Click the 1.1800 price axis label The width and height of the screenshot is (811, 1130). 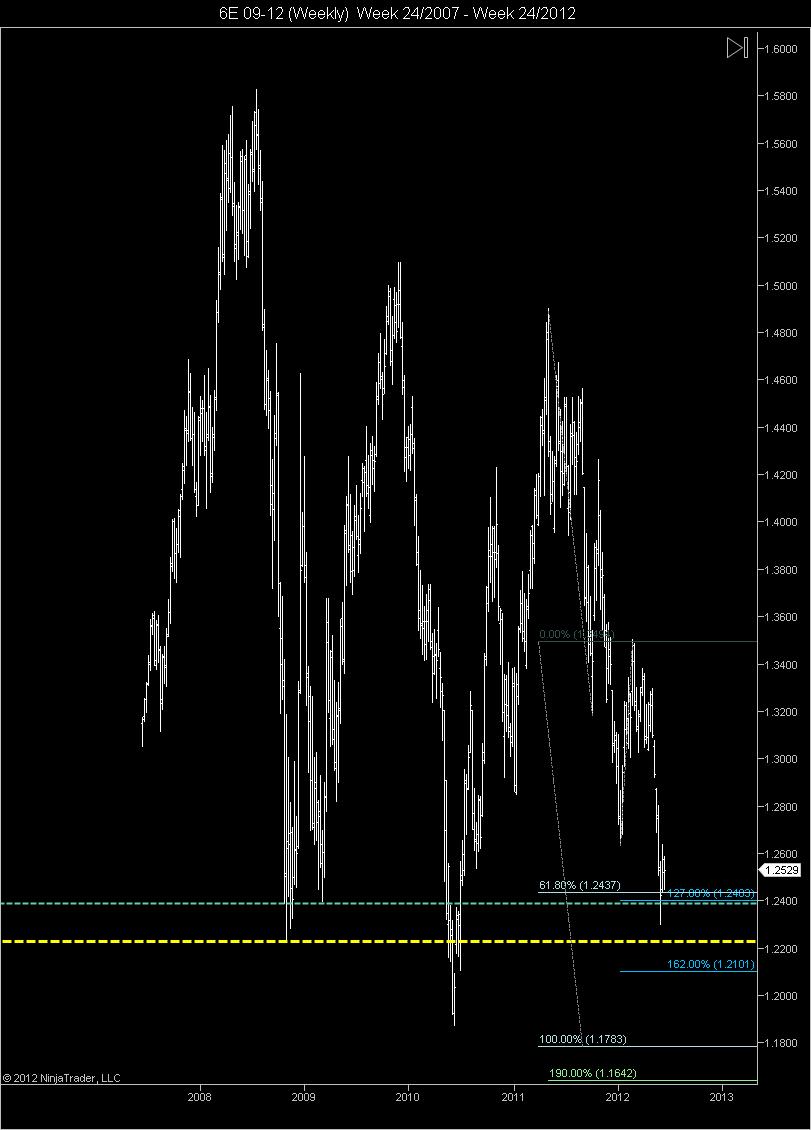[781, 1043]
